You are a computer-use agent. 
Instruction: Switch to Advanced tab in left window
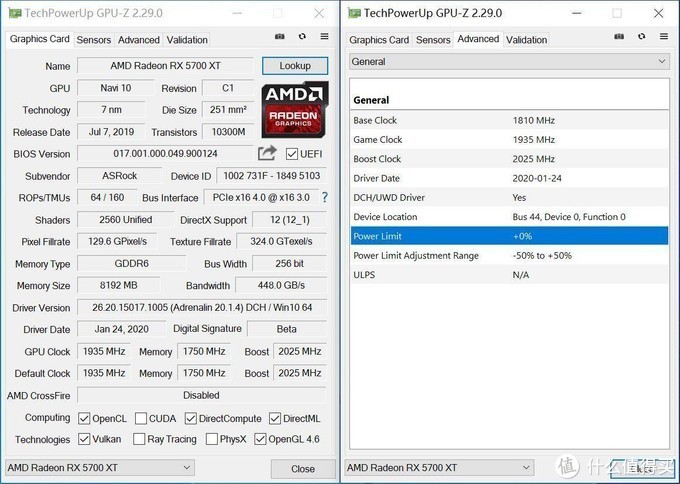pyautogui.click(x=139, y=40)
